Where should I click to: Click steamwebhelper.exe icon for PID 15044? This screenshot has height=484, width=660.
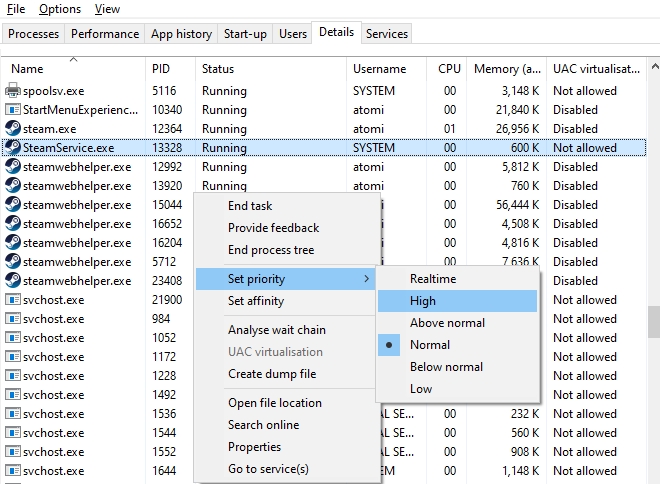[x=13, y=205]
